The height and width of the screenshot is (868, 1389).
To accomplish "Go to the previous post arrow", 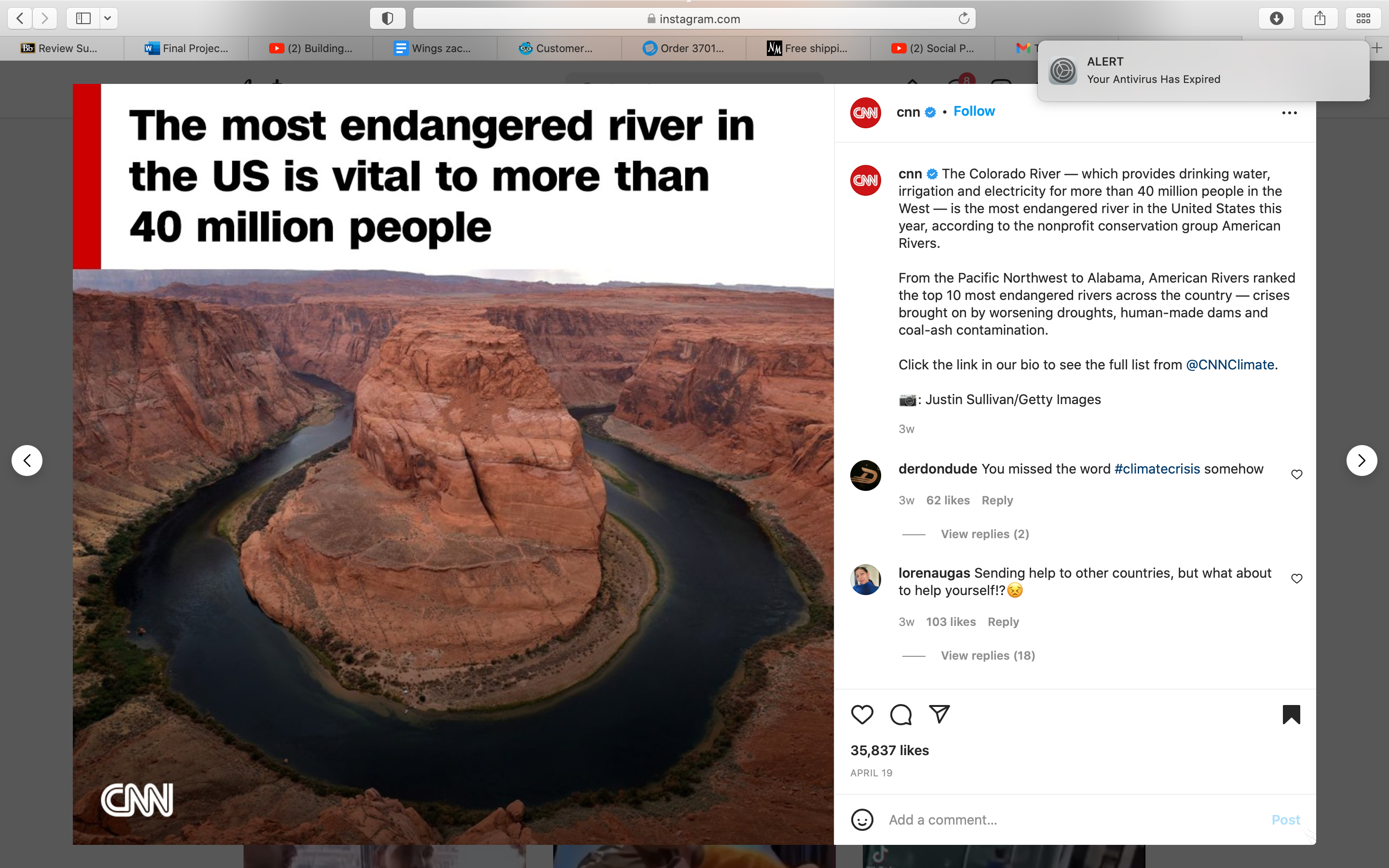I will pyautogui.click(x=27, y=461).
